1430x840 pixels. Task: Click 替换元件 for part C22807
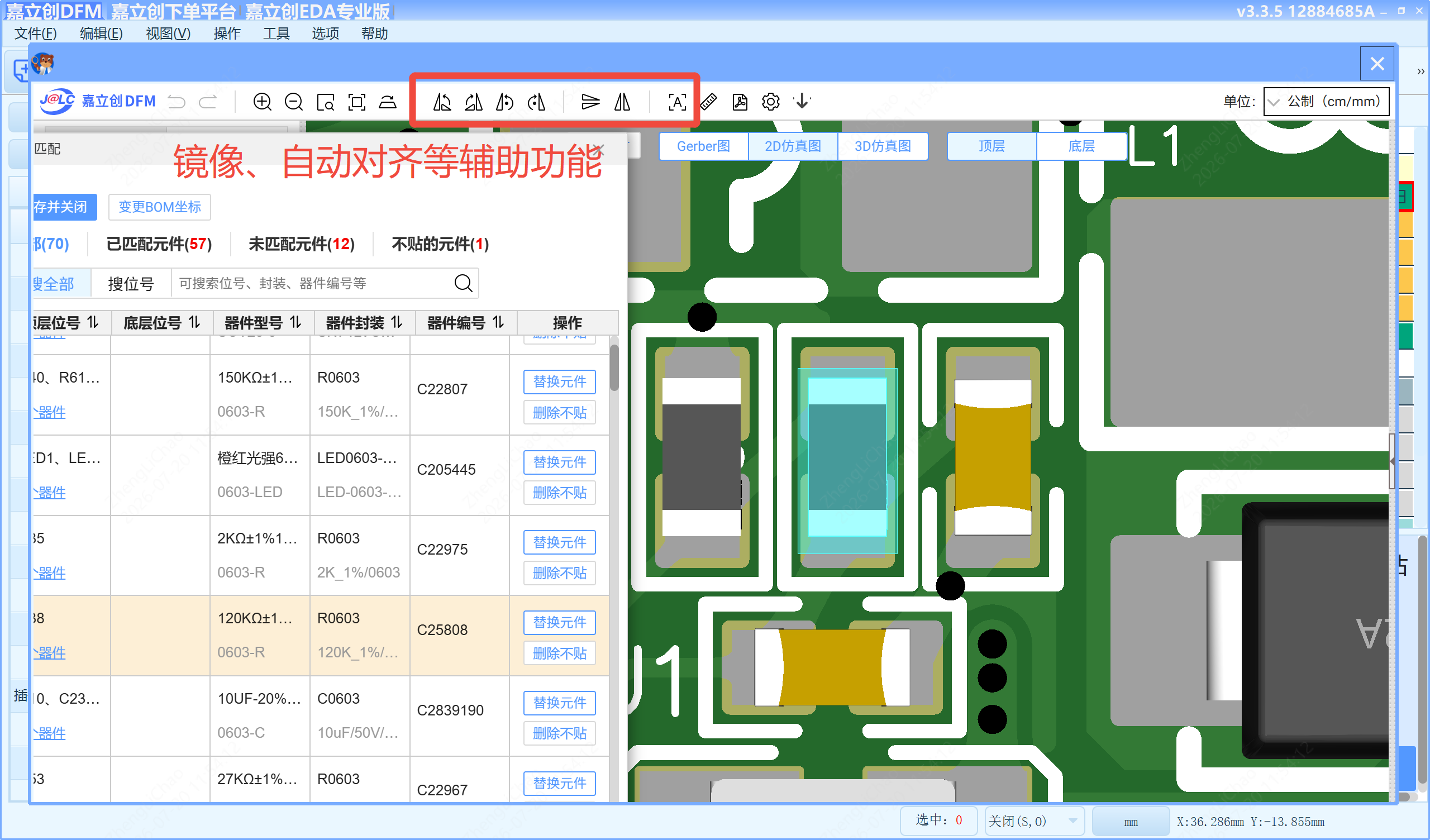pyautogui.click(x=560, y=381)
